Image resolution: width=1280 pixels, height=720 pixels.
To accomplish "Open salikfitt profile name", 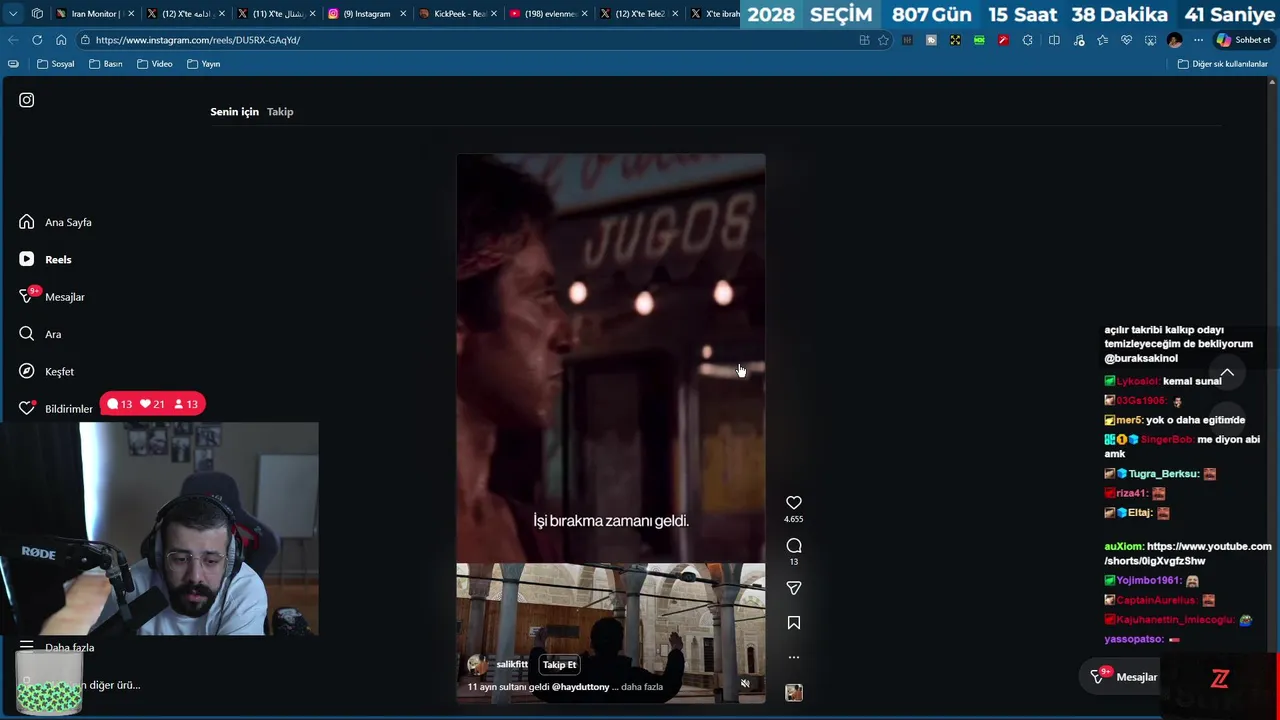I will pyautogui.click(x=512, y=664).
